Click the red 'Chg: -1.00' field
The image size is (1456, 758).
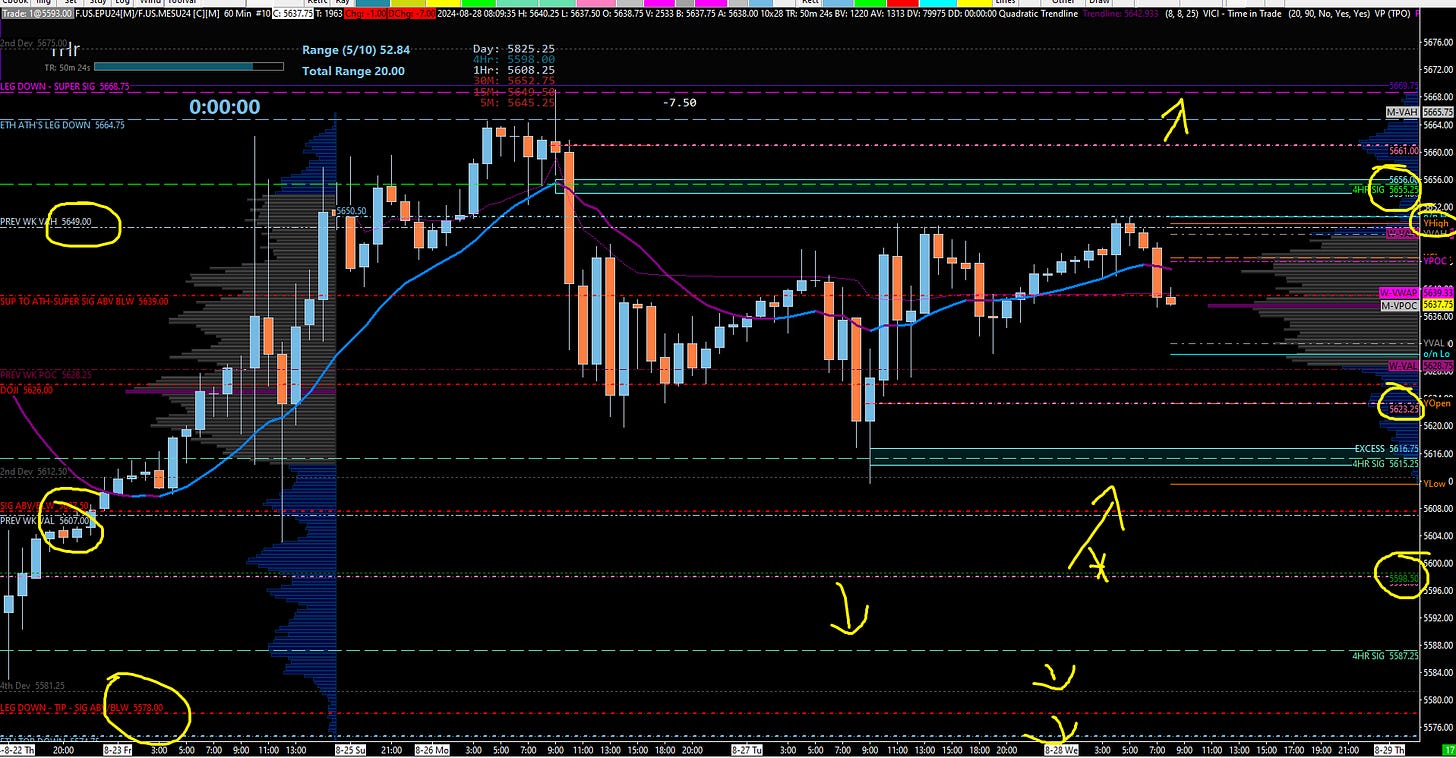click(x=365, y=14)
